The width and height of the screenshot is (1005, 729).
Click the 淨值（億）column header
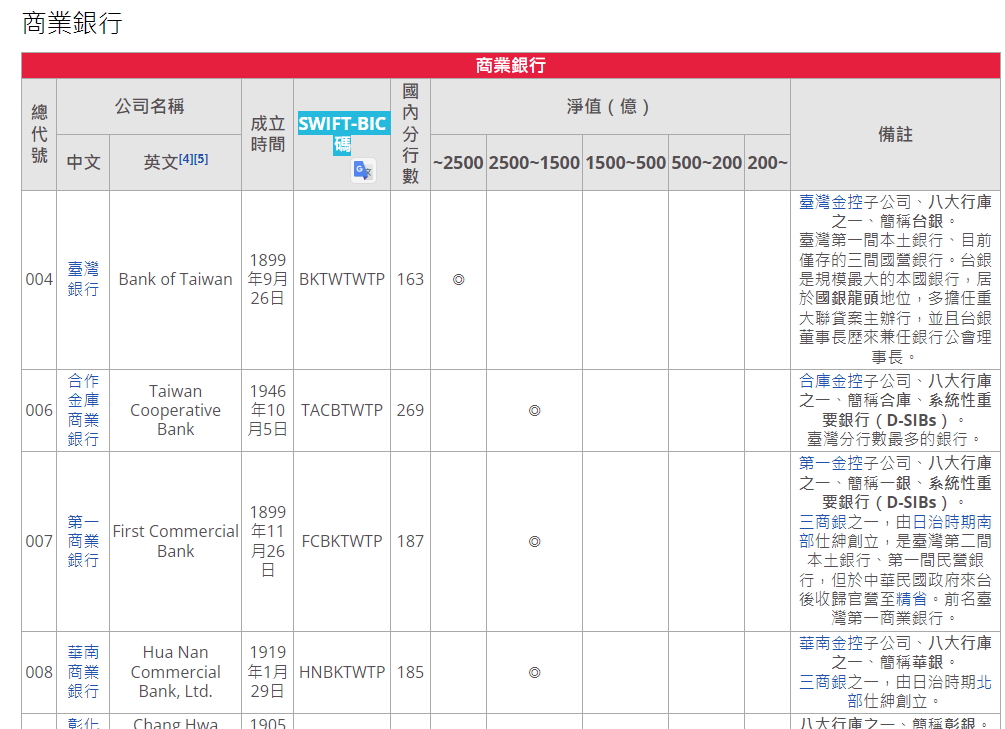610,106
